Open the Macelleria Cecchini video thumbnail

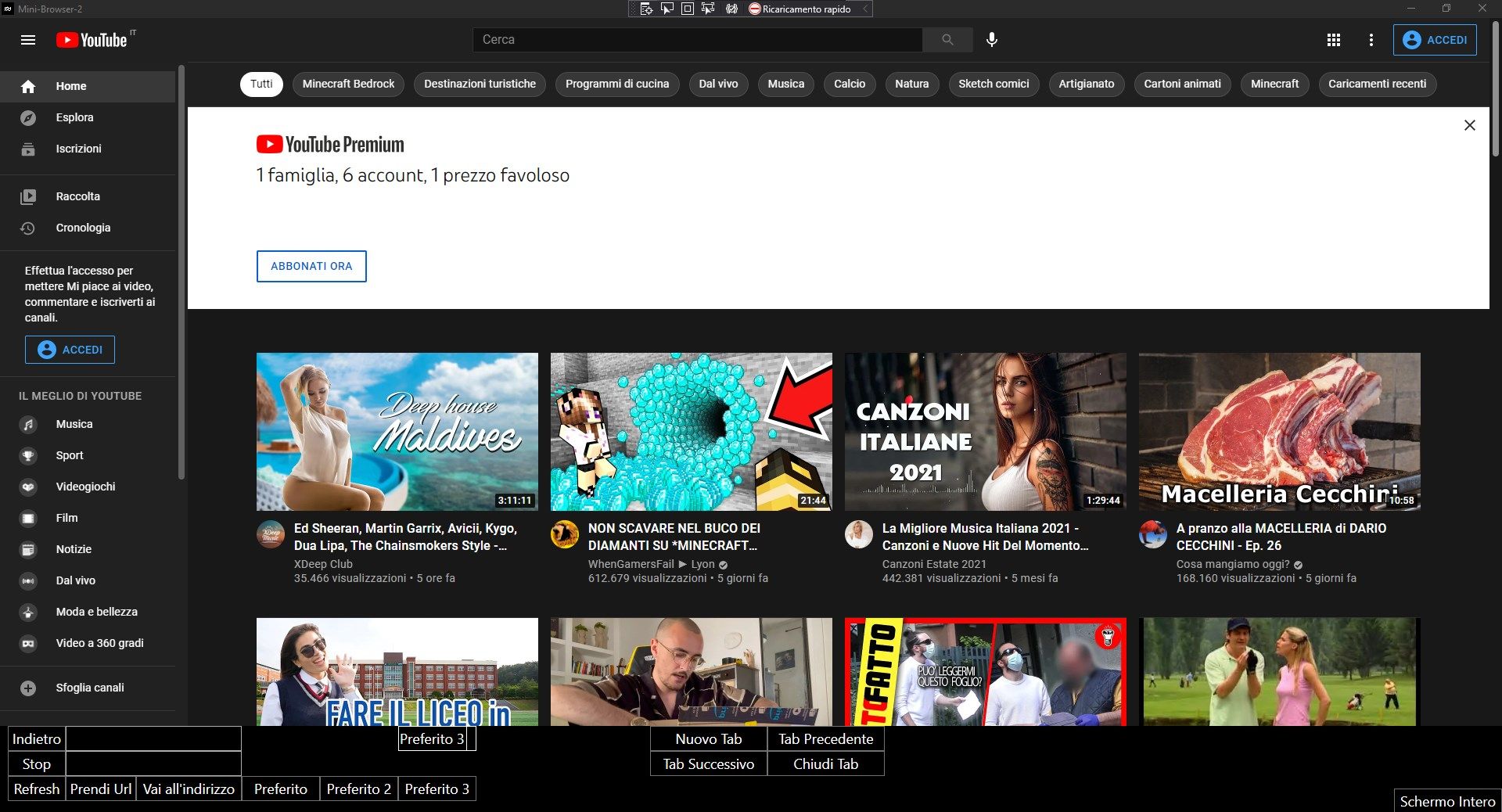[x=1280, y=432]
